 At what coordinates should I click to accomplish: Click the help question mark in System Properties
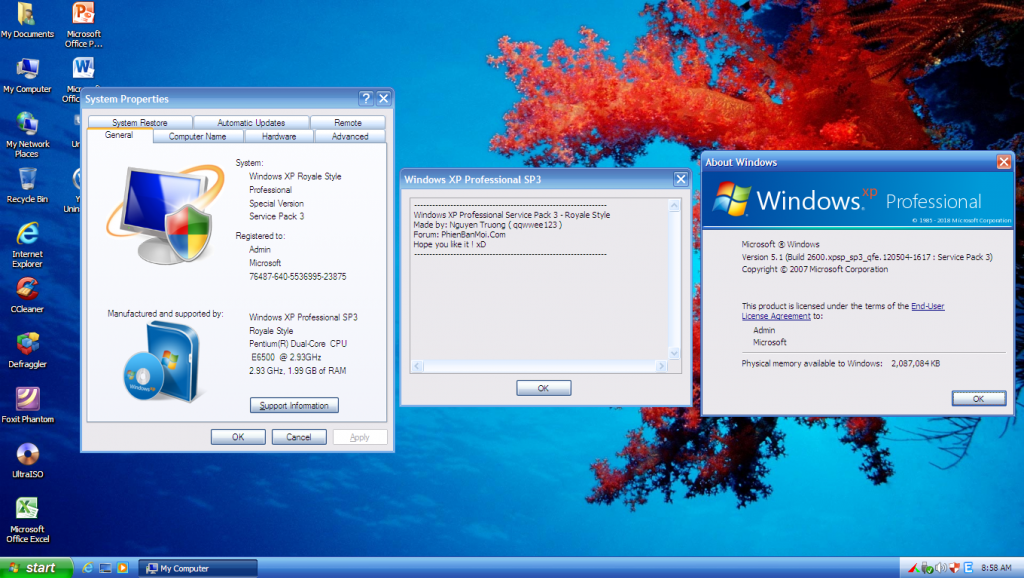coord(366,99)
